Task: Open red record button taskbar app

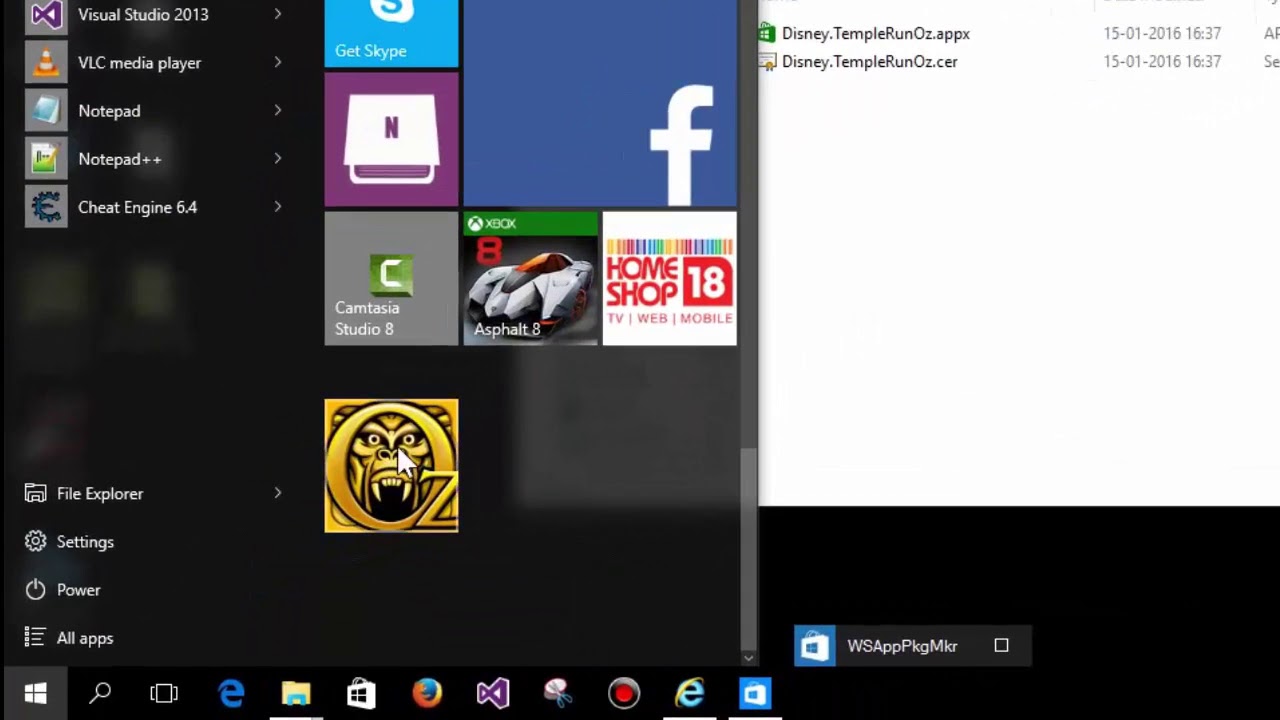Action: [624, 694]
